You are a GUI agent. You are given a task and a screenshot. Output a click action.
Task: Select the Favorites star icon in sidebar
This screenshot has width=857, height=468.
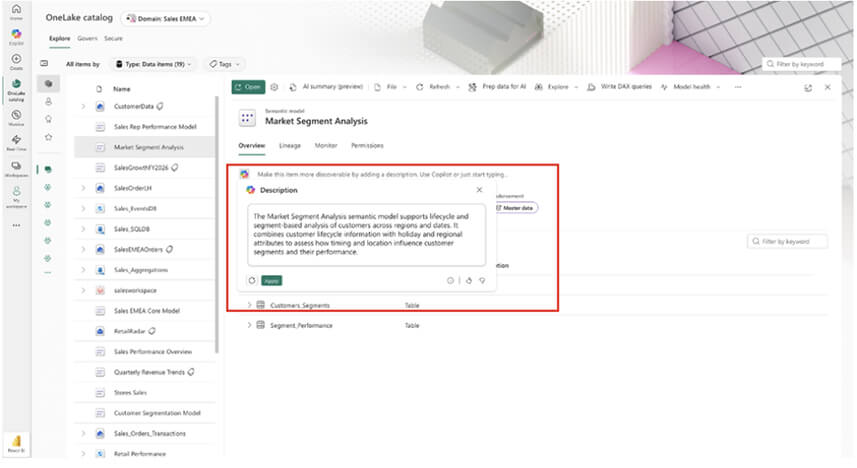[48, 137]
